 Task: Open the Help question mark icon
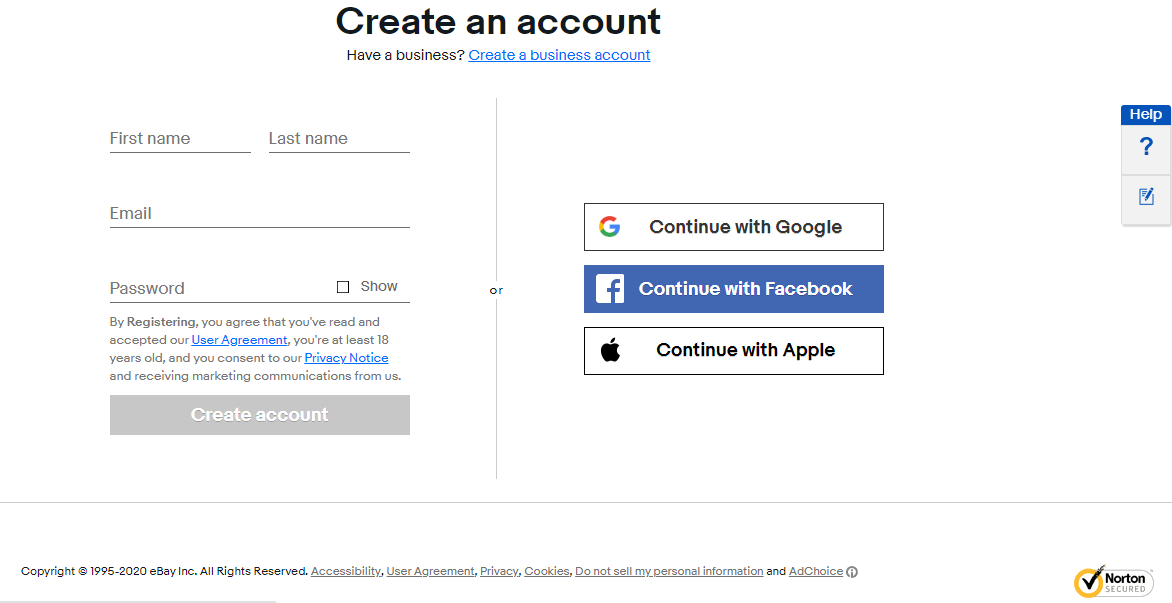pos(1146,147)
